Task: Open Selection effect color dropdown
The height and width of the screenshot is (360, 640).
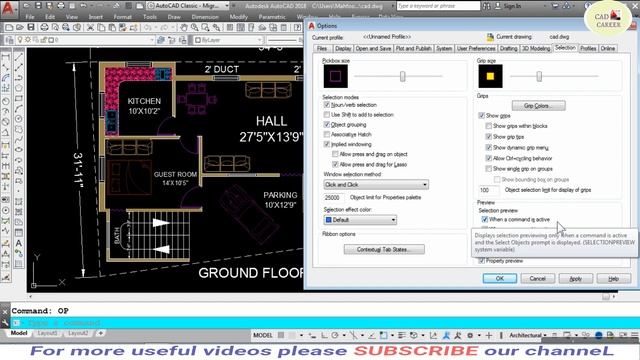Action: coord(360,220)
